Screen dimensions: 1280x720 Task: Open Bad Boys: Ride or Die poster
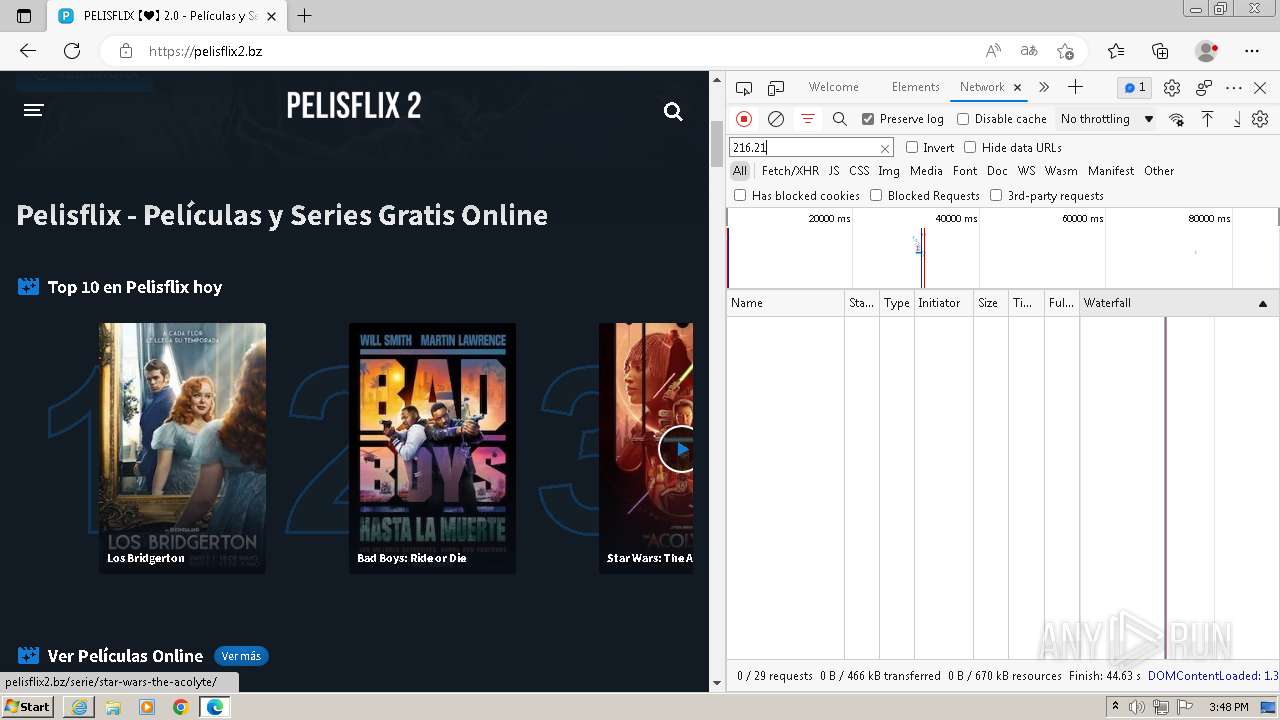pyautogui.click(x=432, y=448)
